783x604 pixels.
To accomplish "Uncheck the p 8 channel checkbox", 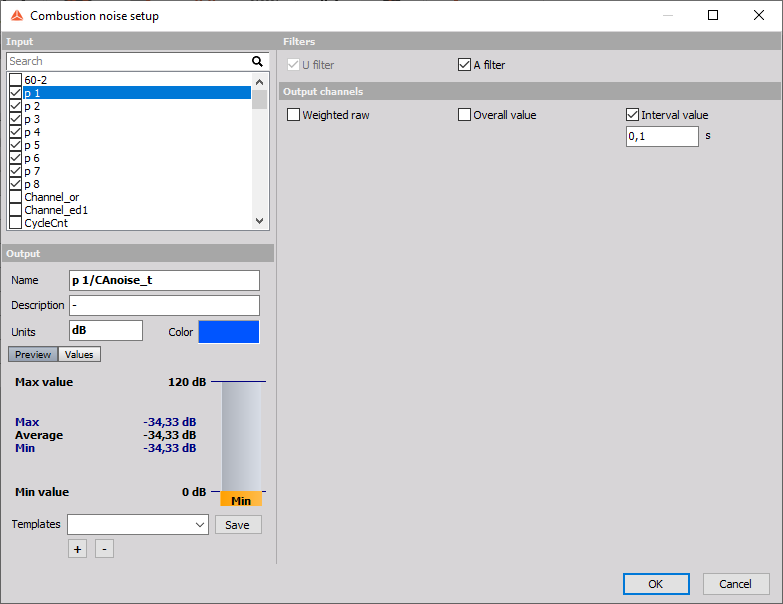I will coord(15,183).
